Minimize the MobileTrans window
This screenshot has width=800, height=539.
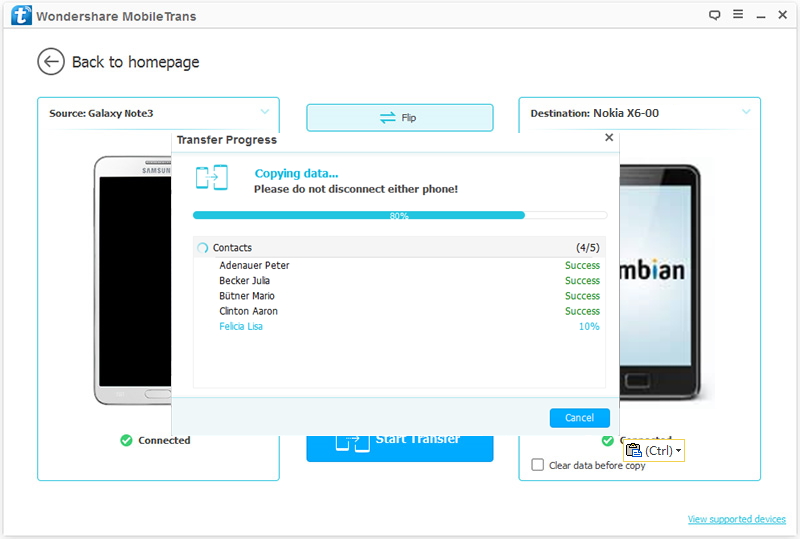[761, 15]
